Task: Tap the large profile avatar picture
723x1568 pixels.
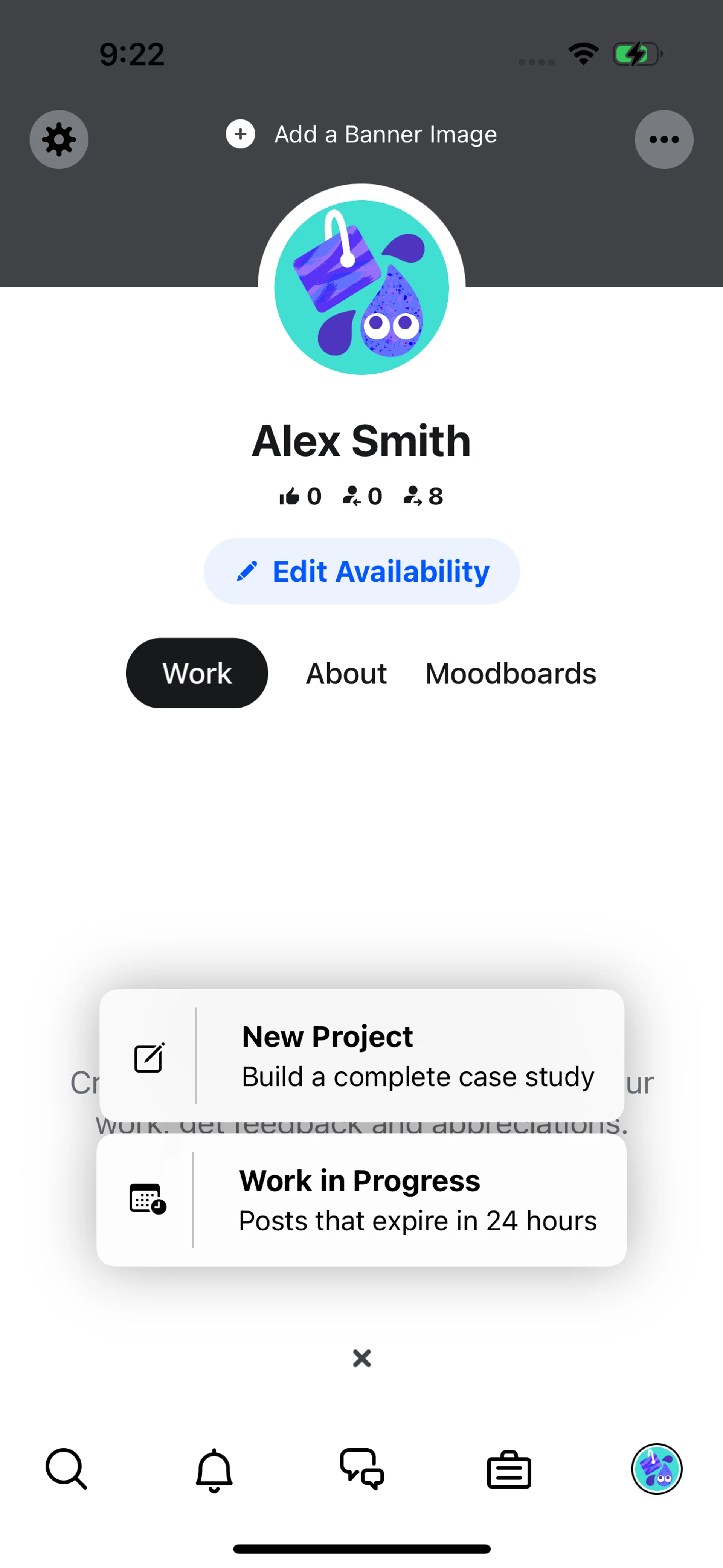Action: pyautogui.click(x=361, y=287)
